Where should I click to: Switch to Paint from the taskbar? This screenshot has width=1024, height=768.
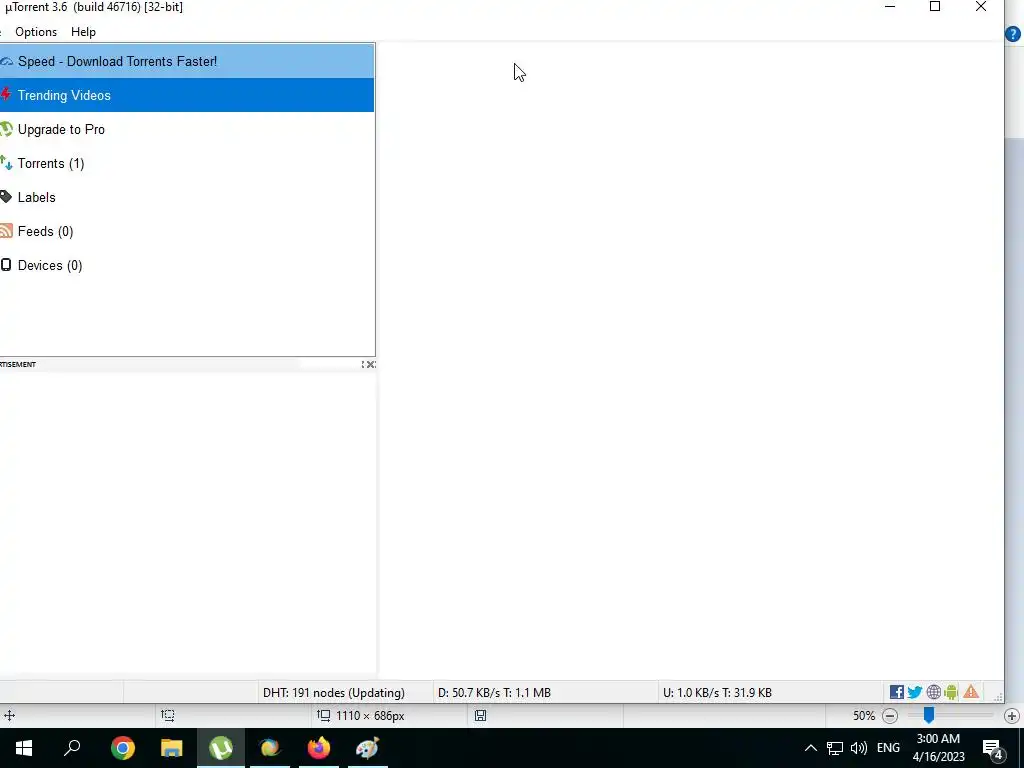(368, 748)
